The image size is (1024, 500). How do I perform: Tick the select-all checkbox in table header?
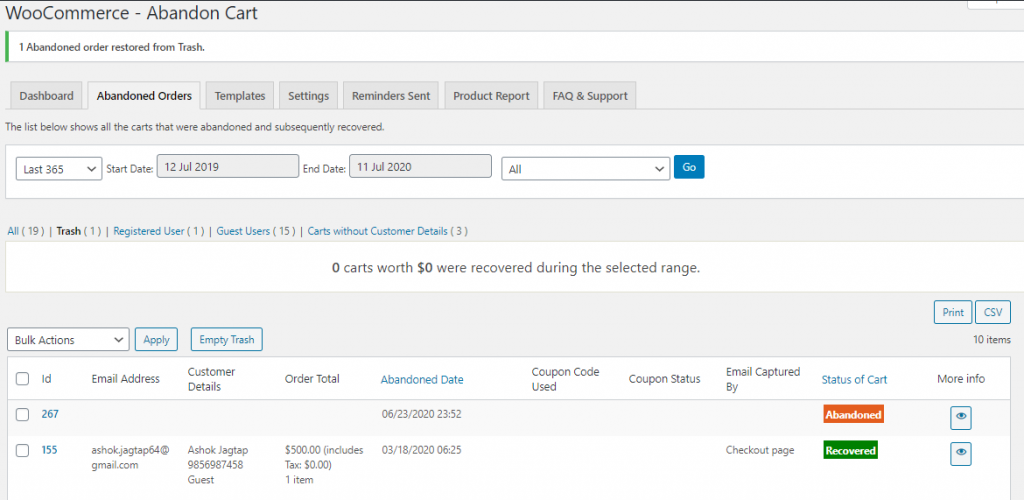click(22, 379)
